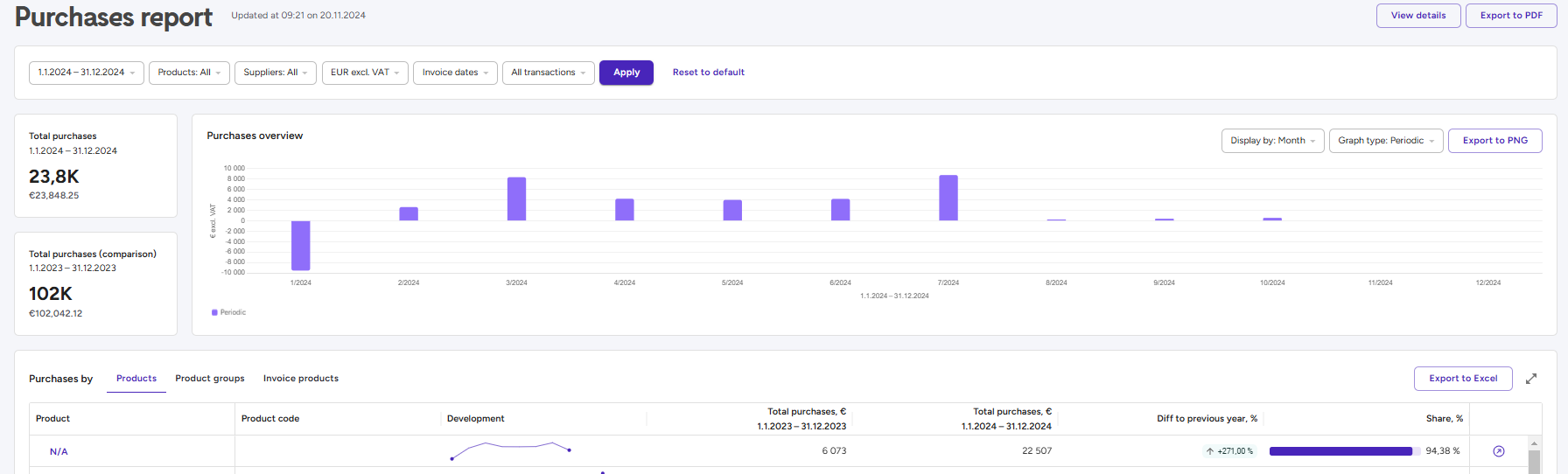Click the July 2024 chart bar
This screenshot has height=474, width=1568.
(x=948, y=198)
